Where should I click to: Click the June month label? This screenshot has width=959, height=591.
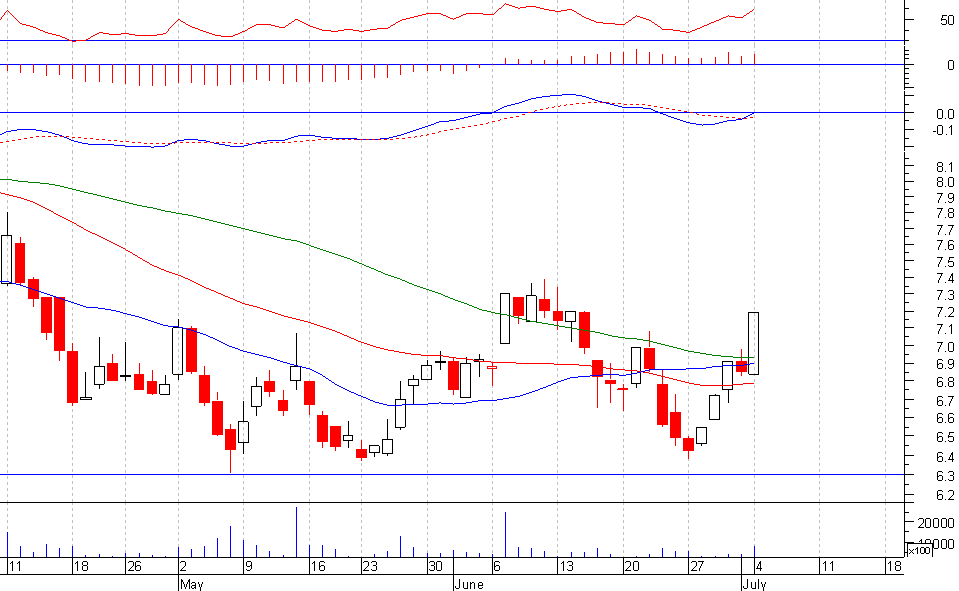click(469, 584)
